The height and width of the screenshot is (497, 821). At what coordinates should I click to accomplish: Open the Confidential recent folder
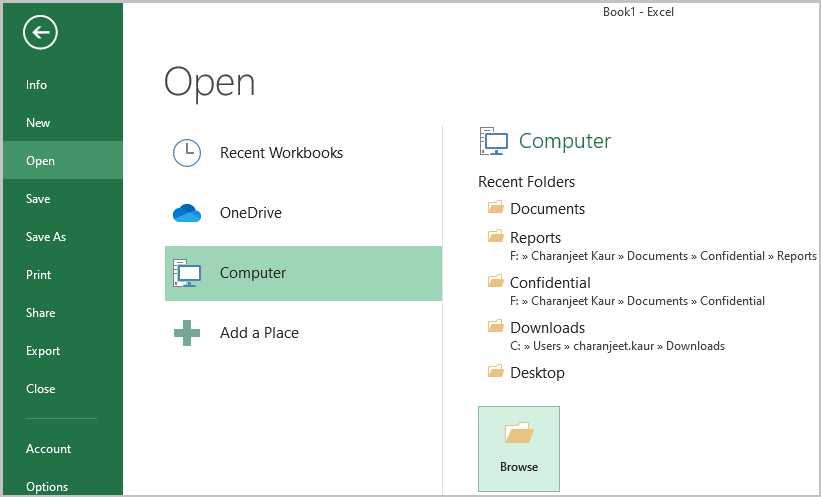[550, 283]
